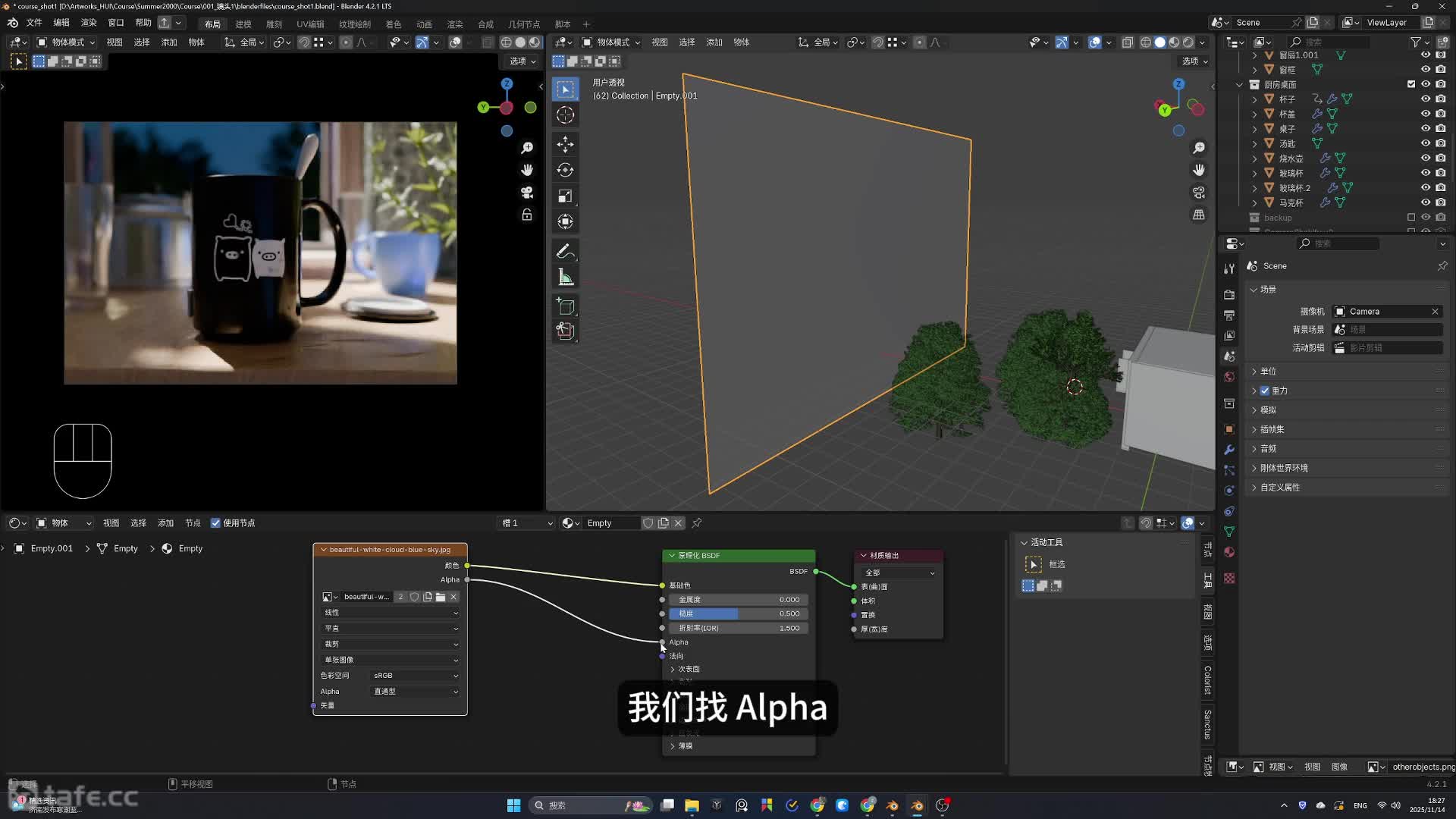The image size is (1456, 819).
Task: Toggle the 重力 gravity checkbox
Action: [1265, 391]
